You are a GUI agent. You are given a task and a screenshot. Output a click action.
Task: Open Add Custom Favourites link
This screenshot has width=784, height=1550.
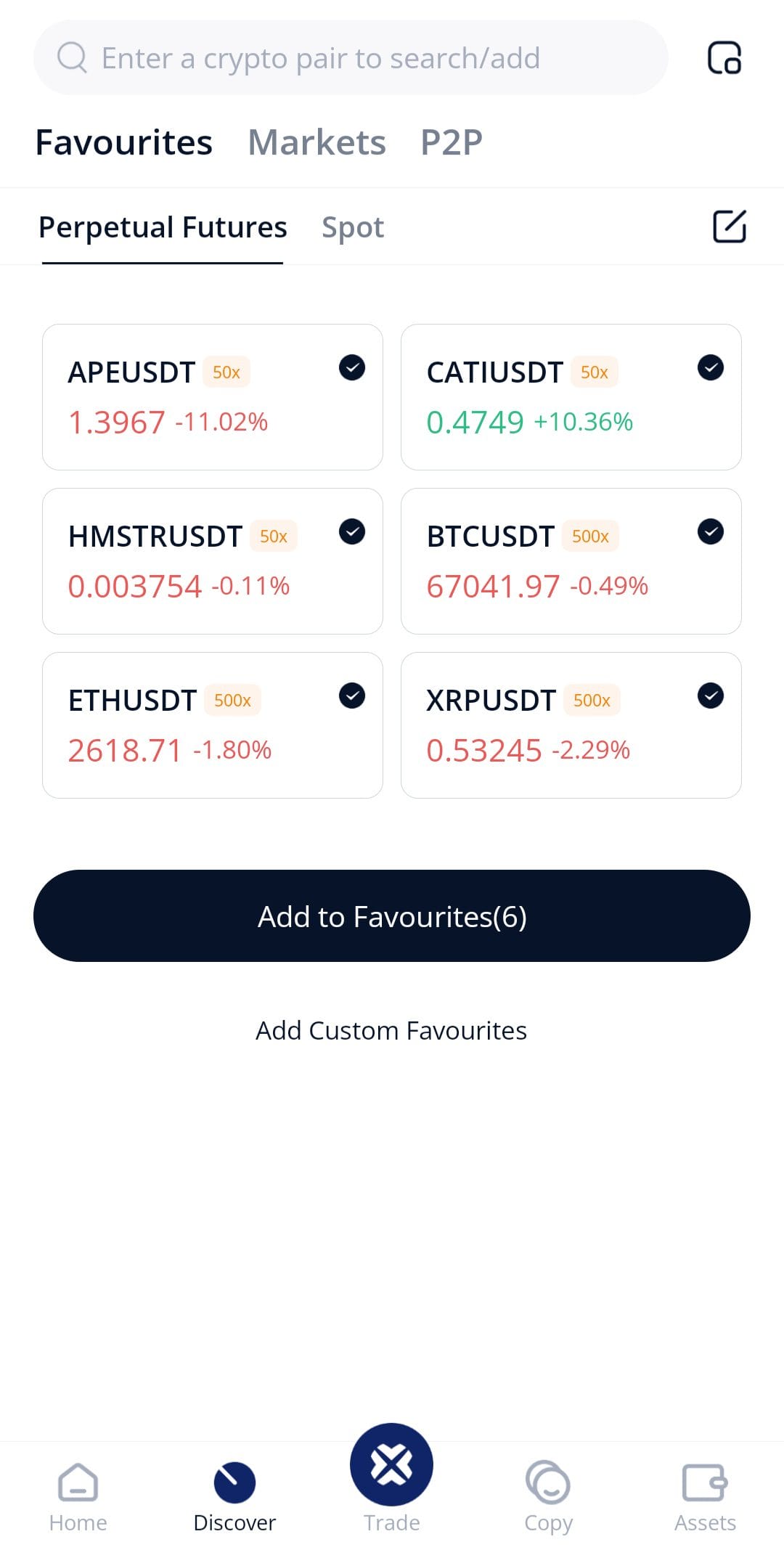click(x=391, y=1030)
